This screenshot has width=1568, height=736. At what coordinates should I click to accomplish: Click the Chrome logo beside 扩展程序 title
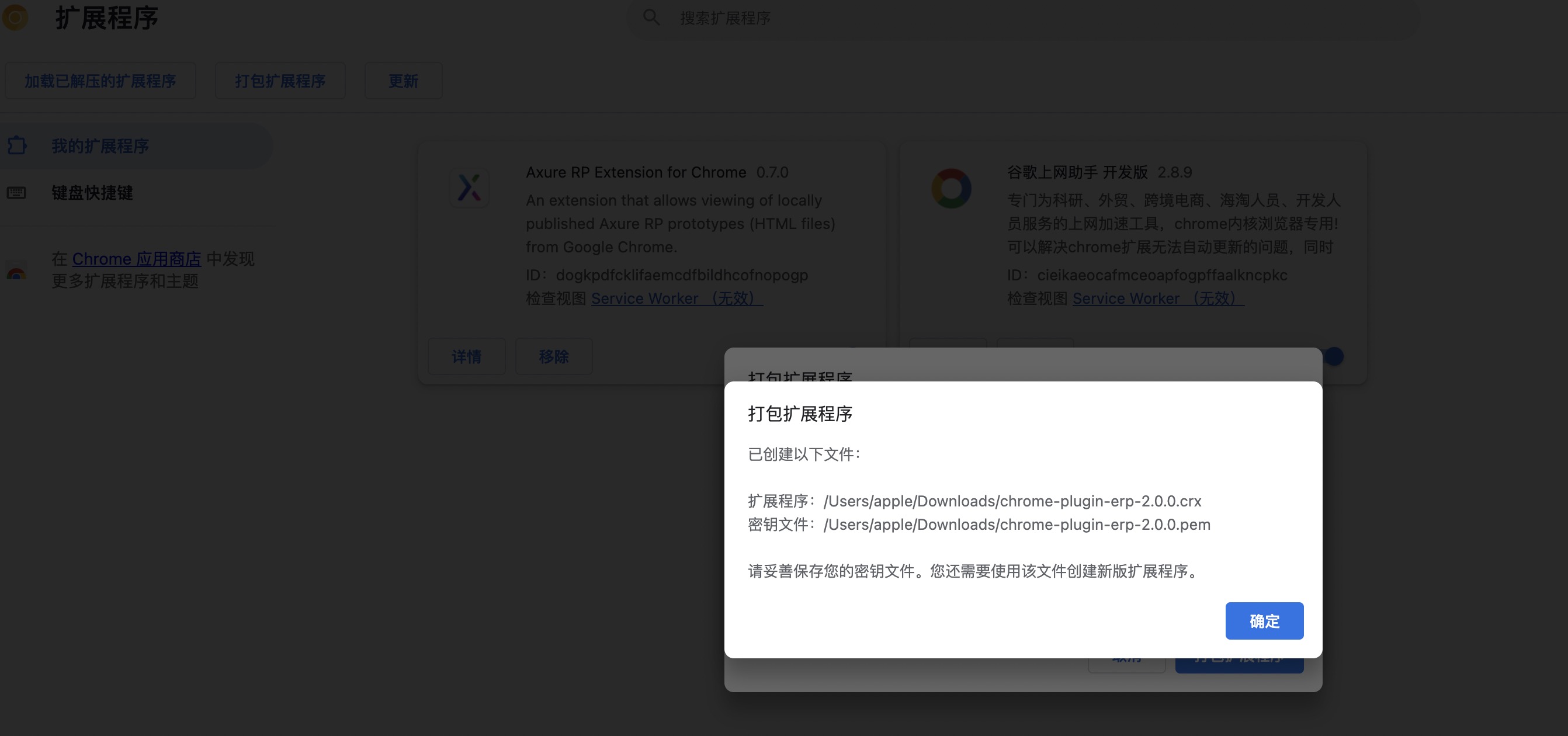pyautogui.click(x=15, y=18)
